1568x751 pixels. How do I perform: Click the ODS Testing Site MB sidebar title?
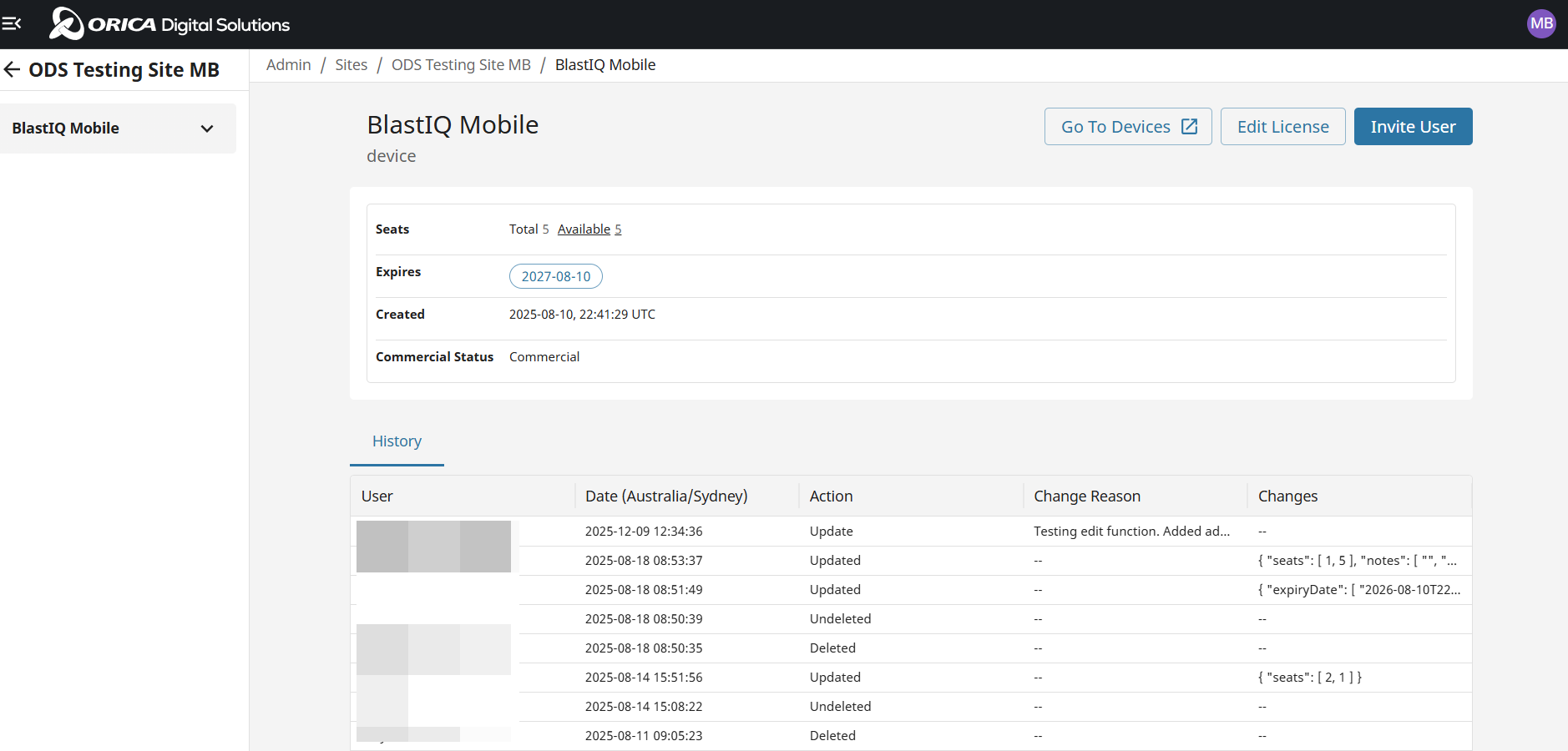click(x=124, y=70)
